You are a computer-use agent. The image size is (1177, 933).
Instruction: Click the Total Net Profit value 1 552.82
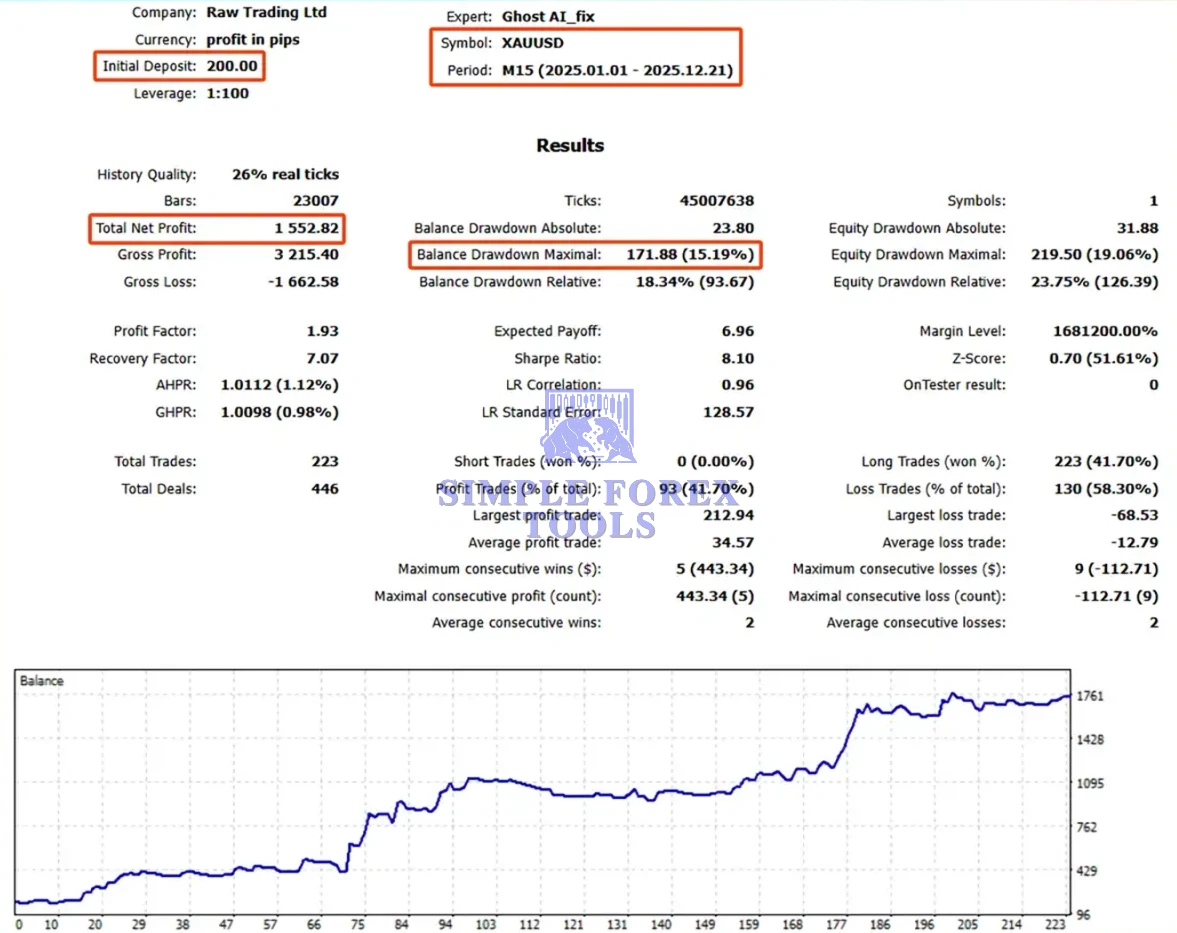(306, 228)
